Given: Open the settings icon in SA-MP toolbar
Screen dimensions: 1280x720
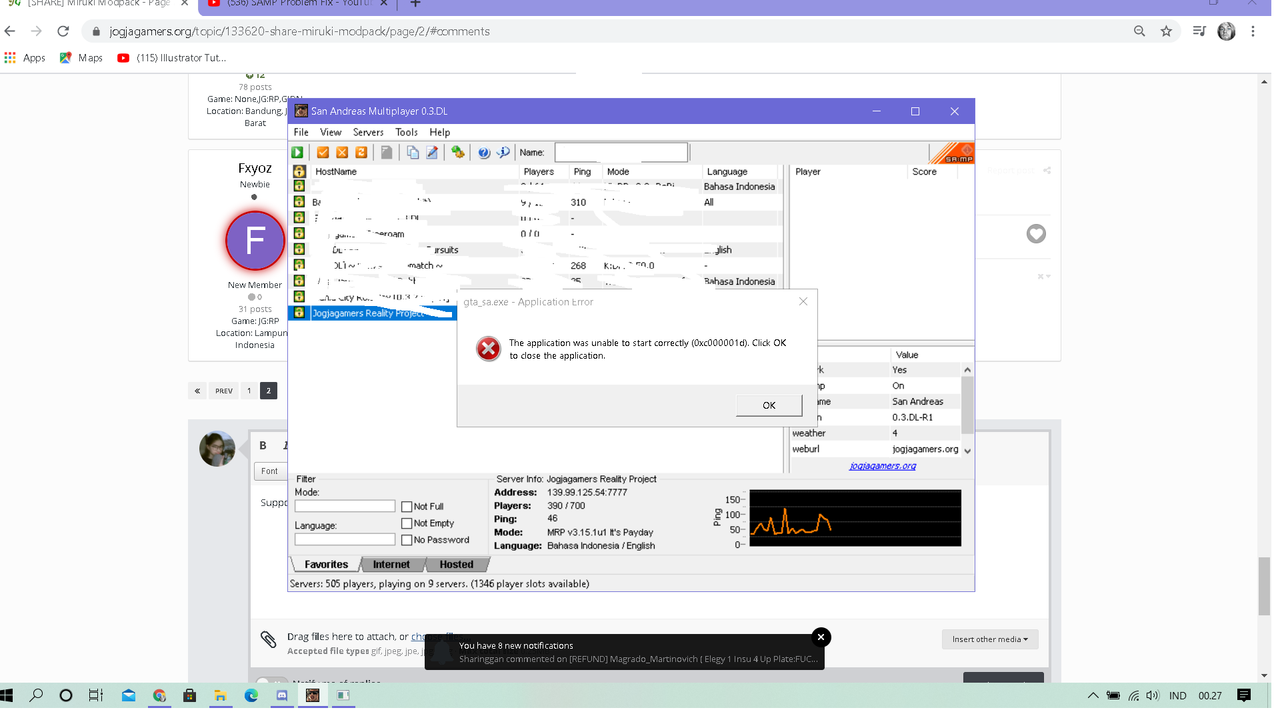Looking at the screenshot, I should (x=458, y=152).
